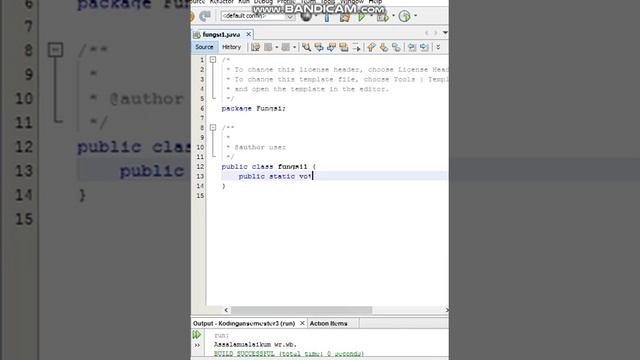Click the Find Previous Occurrence icon

pos(319,47)
